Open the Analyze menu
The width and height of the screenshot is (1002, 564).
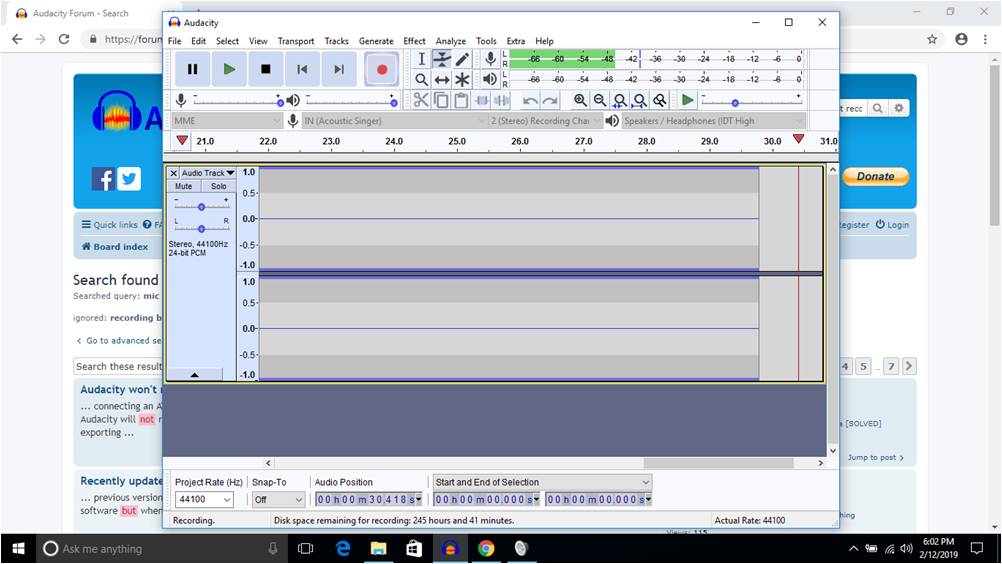pos(451,41)
